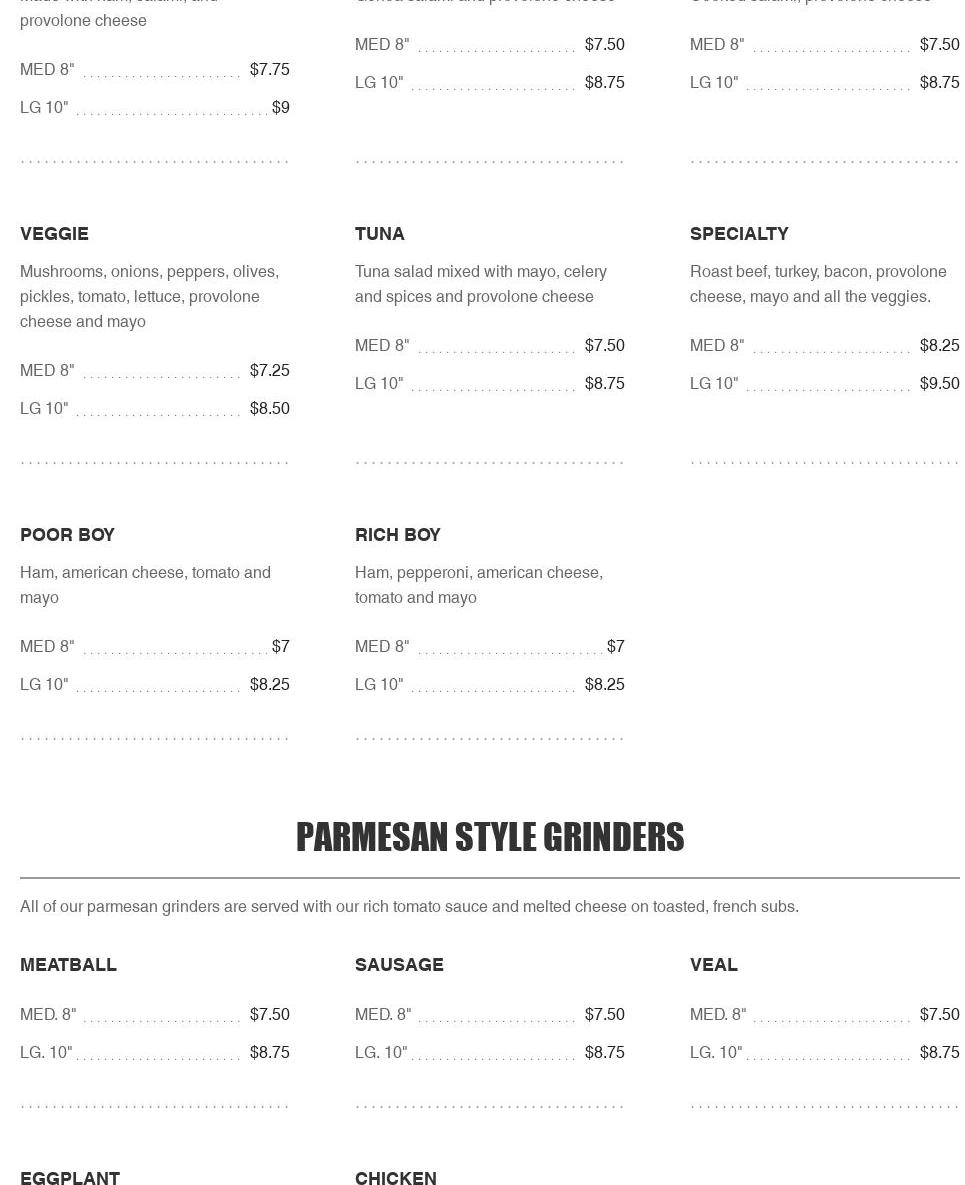This screenshot has height=1185, width=965.
Task: Select the CHICKEN grinder heading
Action: [395, 1177]
